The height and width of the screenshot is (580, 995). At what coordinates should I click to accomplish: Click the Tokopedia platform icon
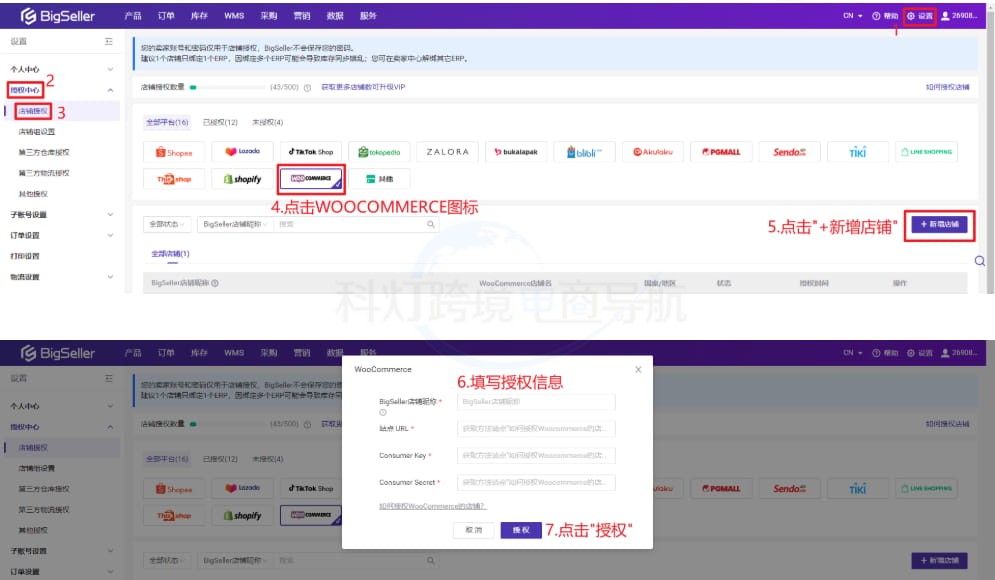coord(379,151)
